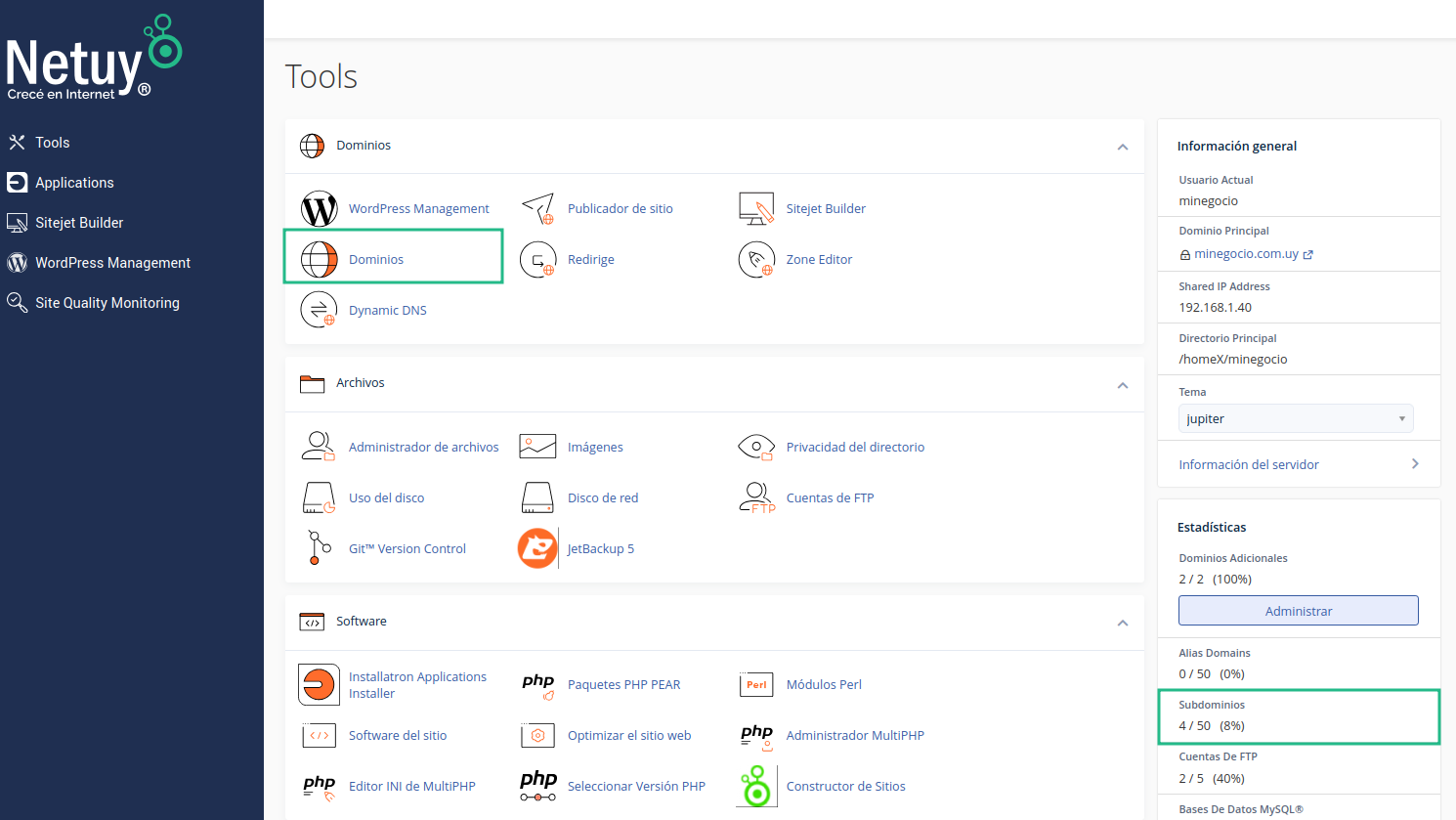The image size is (1456, 820).
Task: Click the Installatron Applications Installer icon
Action: point(319,685)
